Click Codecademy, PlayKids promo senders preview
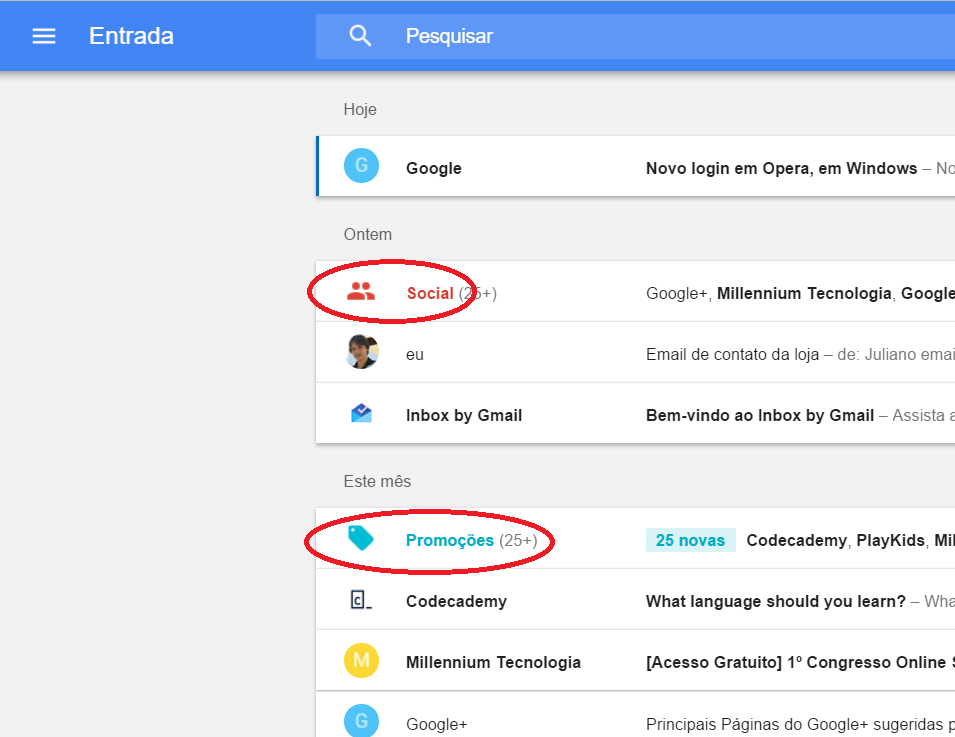This screenshot has height=737, width=955. [x=850, y=540]
